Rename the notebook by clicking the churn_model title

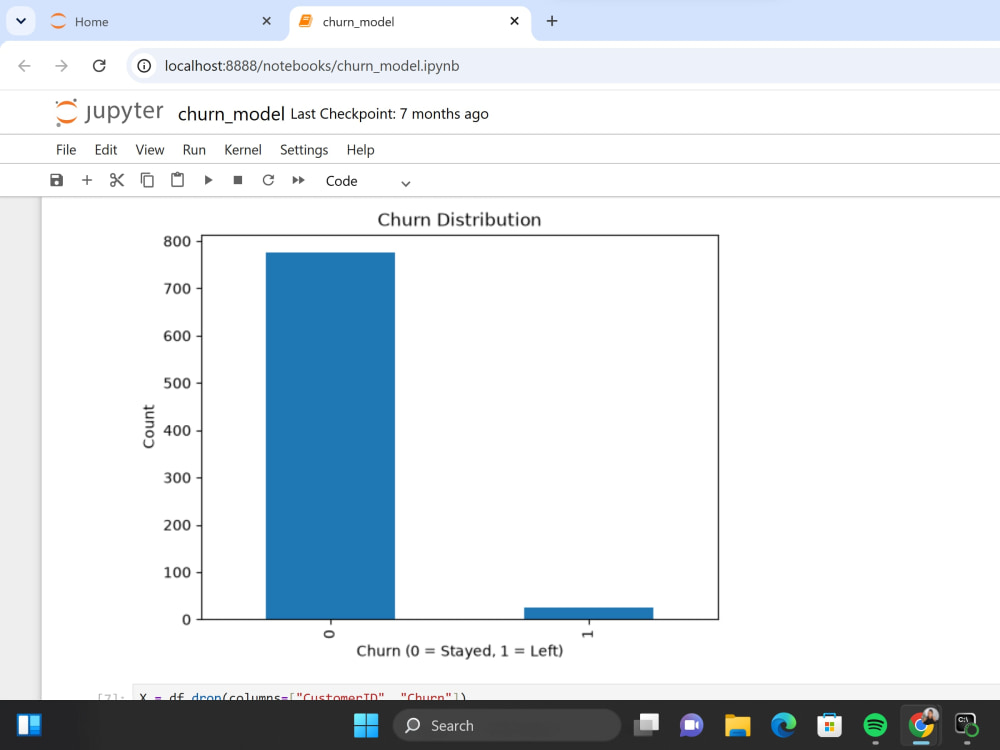(x=231, y=114)
